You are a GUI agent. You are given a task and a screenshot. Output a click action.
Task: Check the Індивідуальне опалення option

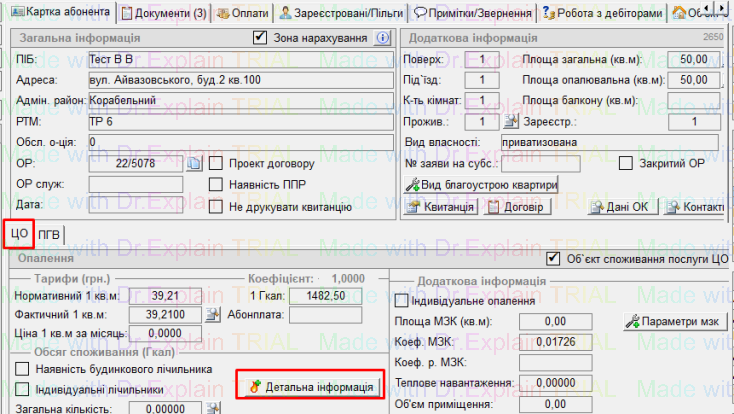click(x=402, y=301)
